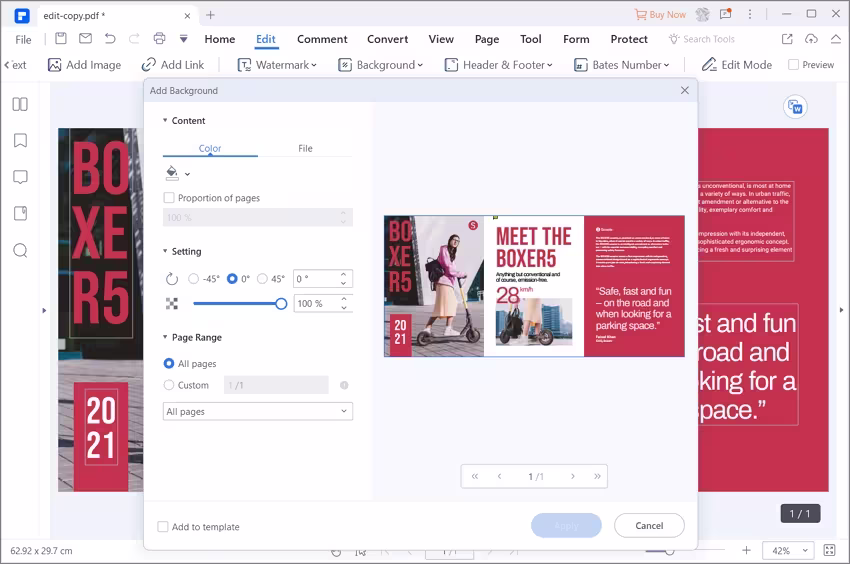The image size is (850, 564).
Task: Open the Attachments panel icon
Action: tap(20, 214)
